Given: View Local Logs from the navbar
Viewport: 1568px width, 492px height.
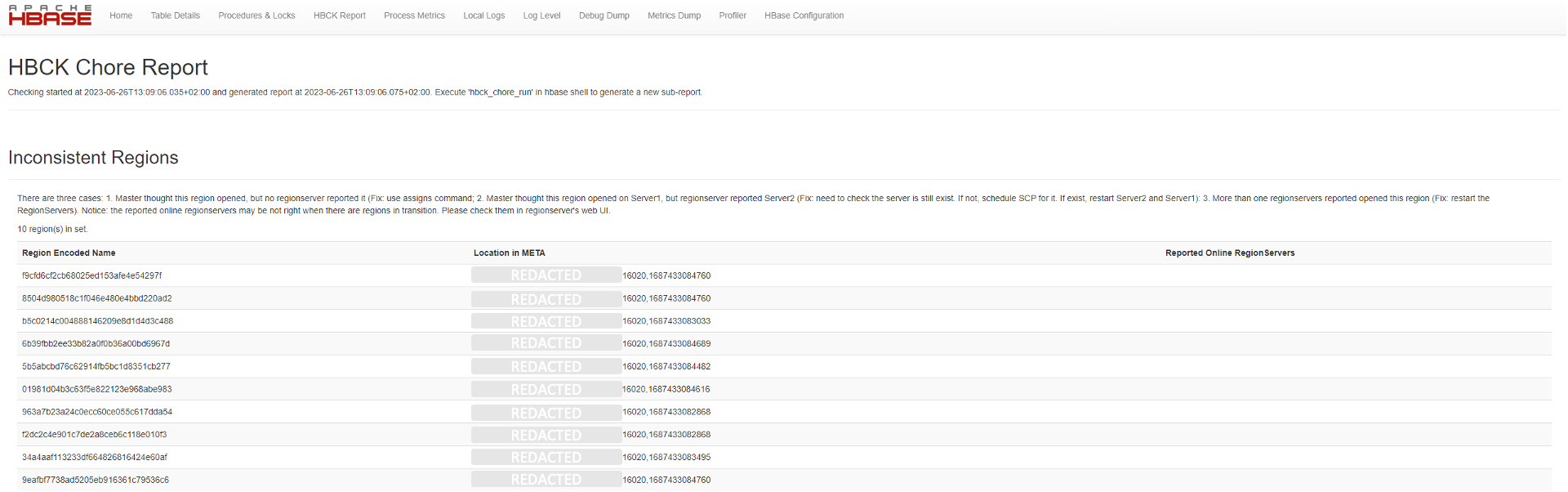Looking at the screenshot, I should (484, 16).
